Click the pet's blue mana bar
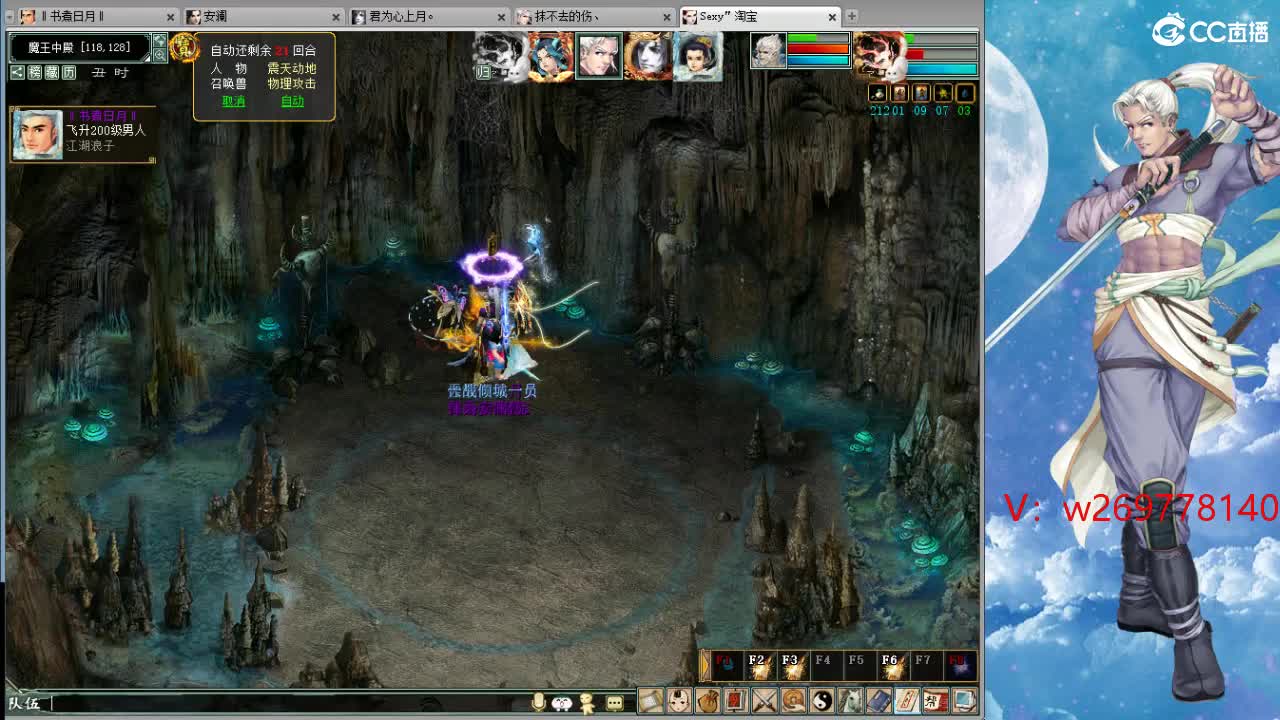The width and height of the screenshot is (1280, 720). click(818, 60)
